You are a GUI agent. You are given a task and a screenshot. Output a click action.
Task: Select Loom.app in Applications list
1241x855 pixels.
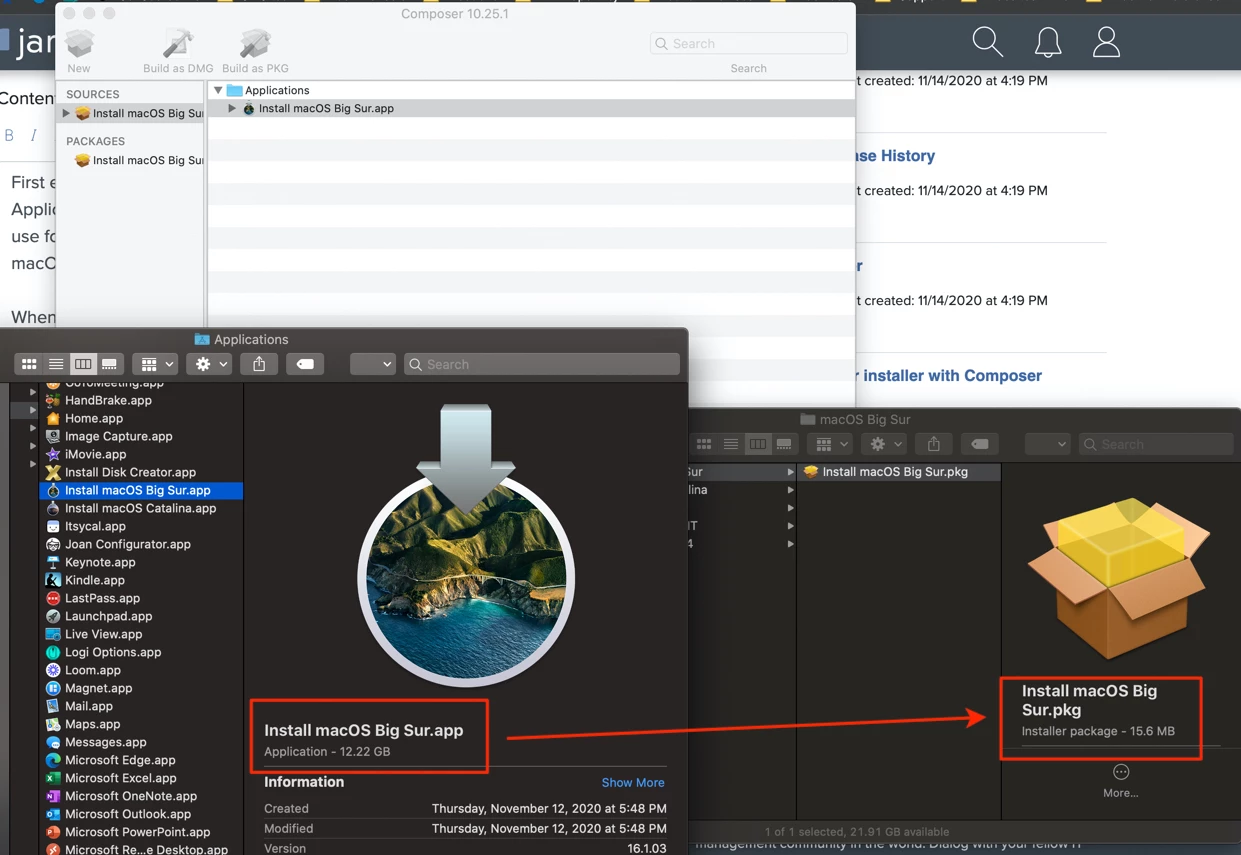tap(141, 670)
